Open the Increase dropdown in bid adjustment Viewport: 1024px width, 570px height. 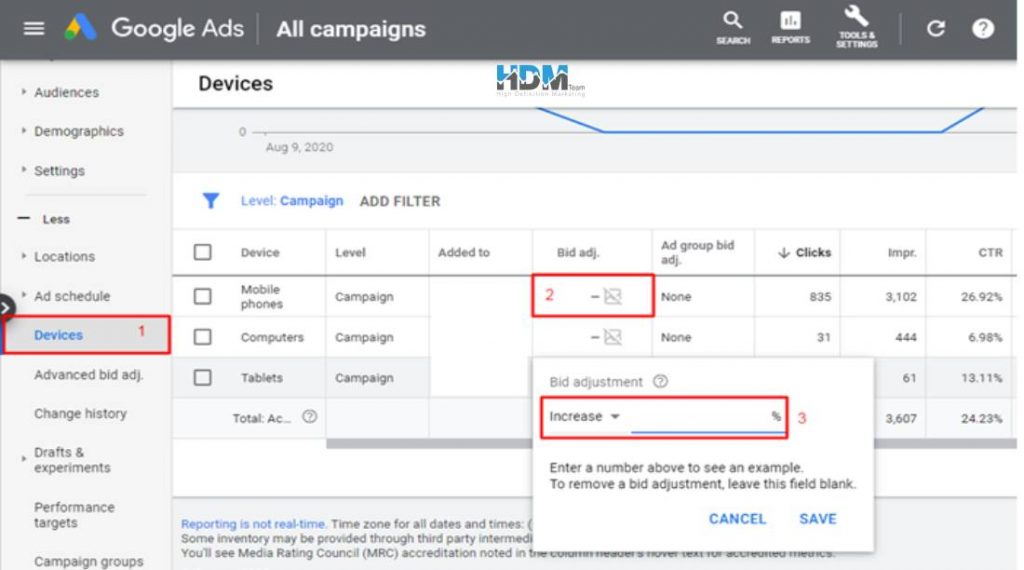coord(584,417)
